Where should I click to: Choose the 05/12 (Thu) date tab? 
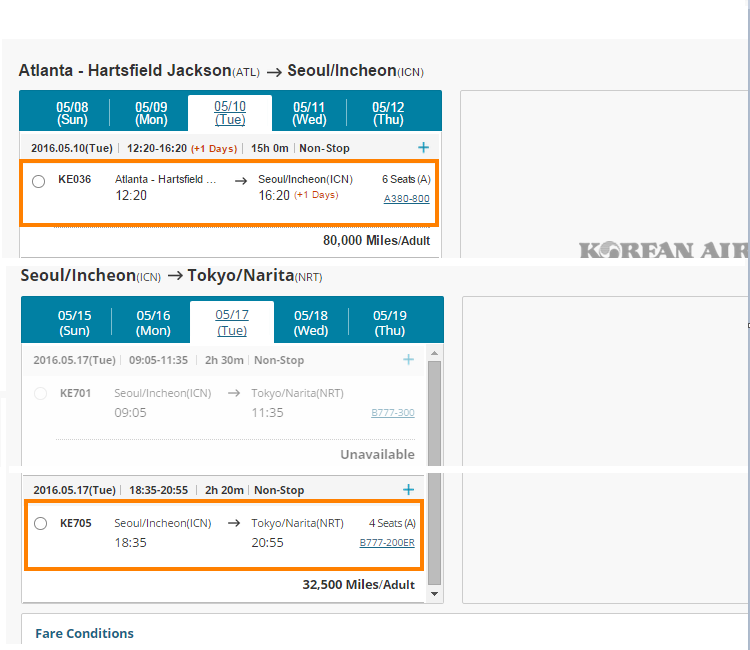click(x=388, y=113)
